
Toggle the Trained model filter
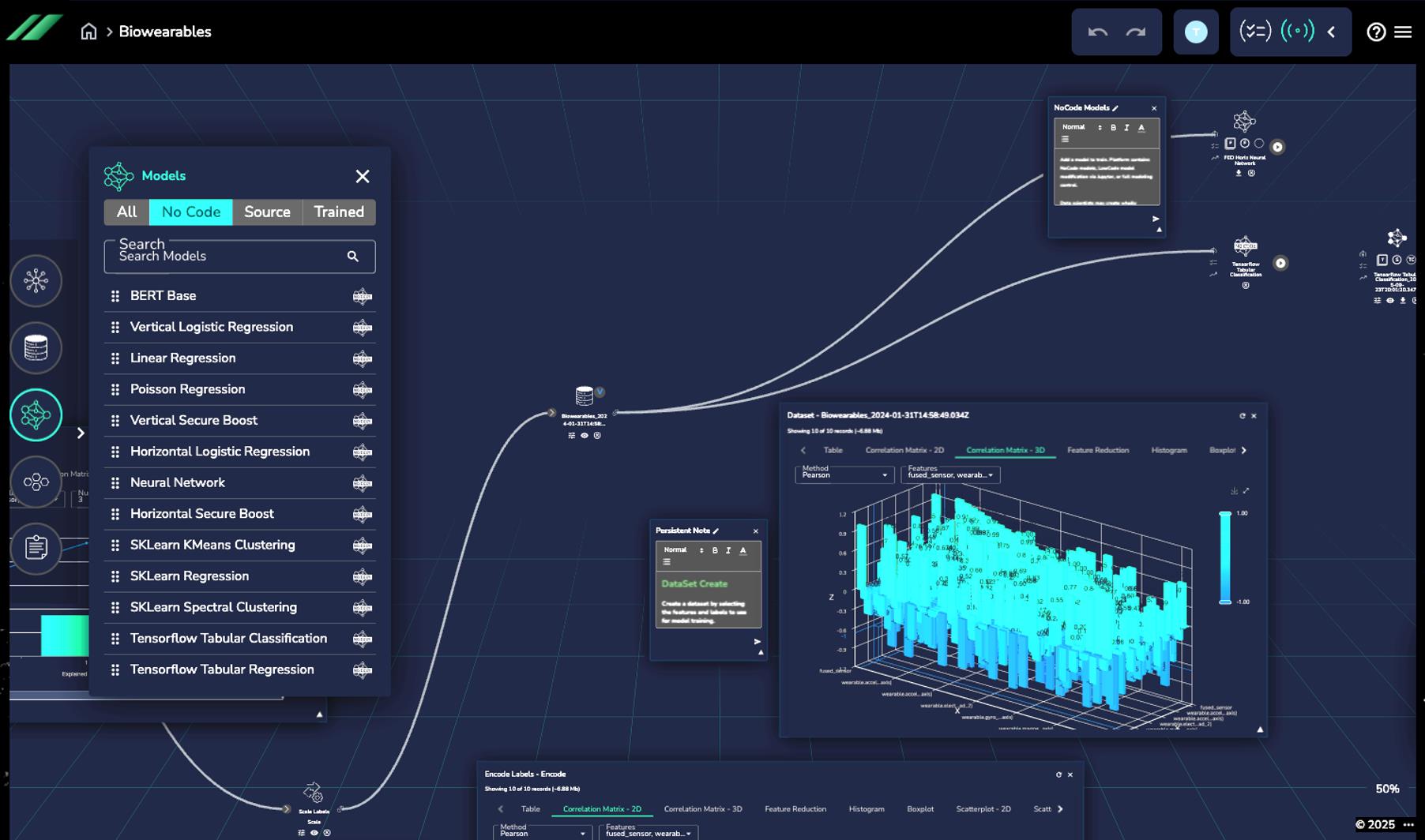click(339, 212)
